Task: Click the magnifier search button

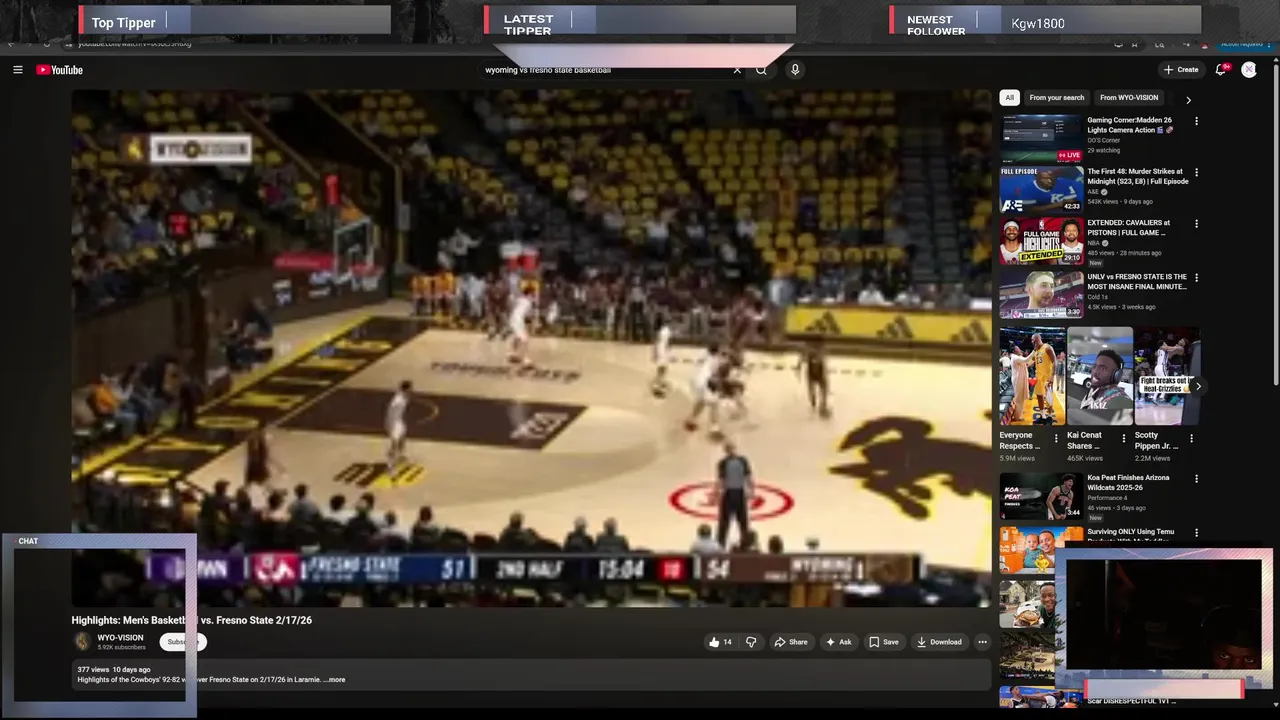Action: point(761,70)
